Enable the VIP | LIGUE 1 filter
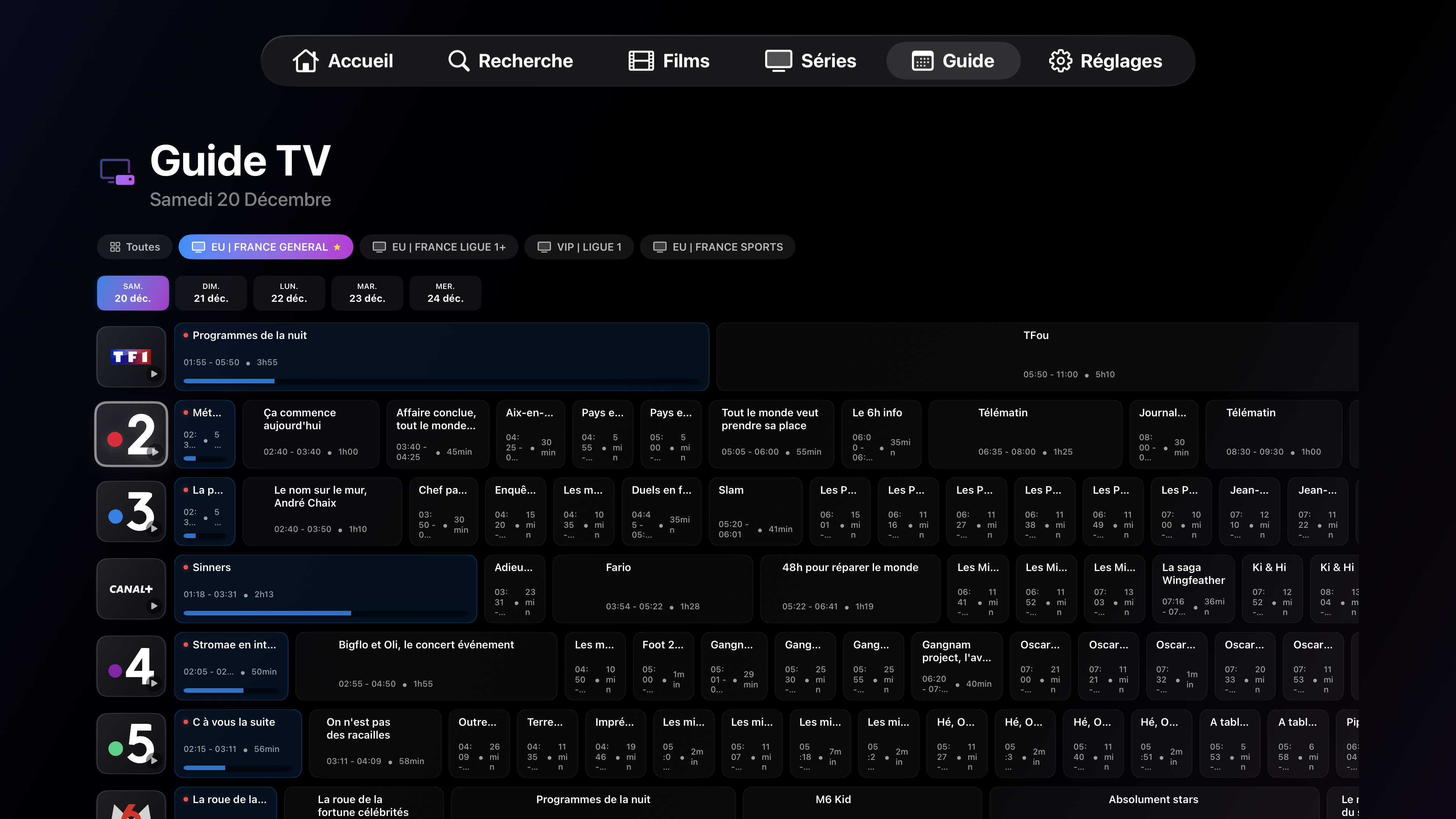The image size is (1456, 819). click(578, 246)
